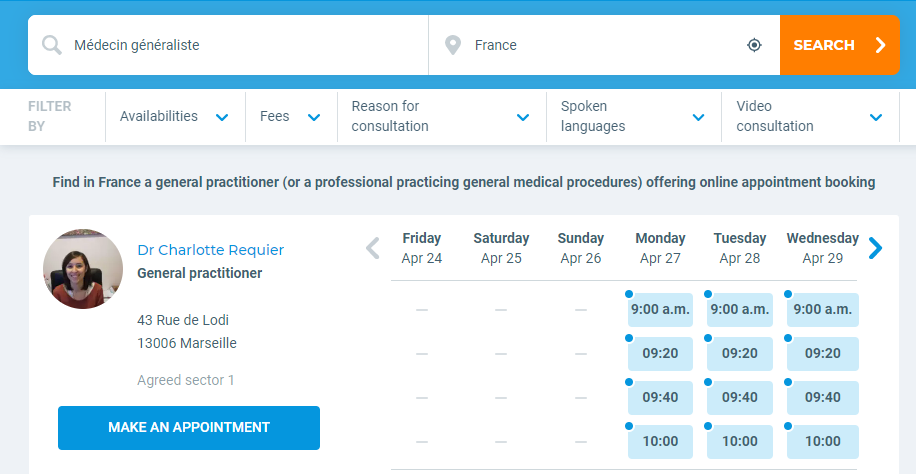The image size is (916, 474).
Task: Click the location pin icon
Action: [x=453, y=45]
